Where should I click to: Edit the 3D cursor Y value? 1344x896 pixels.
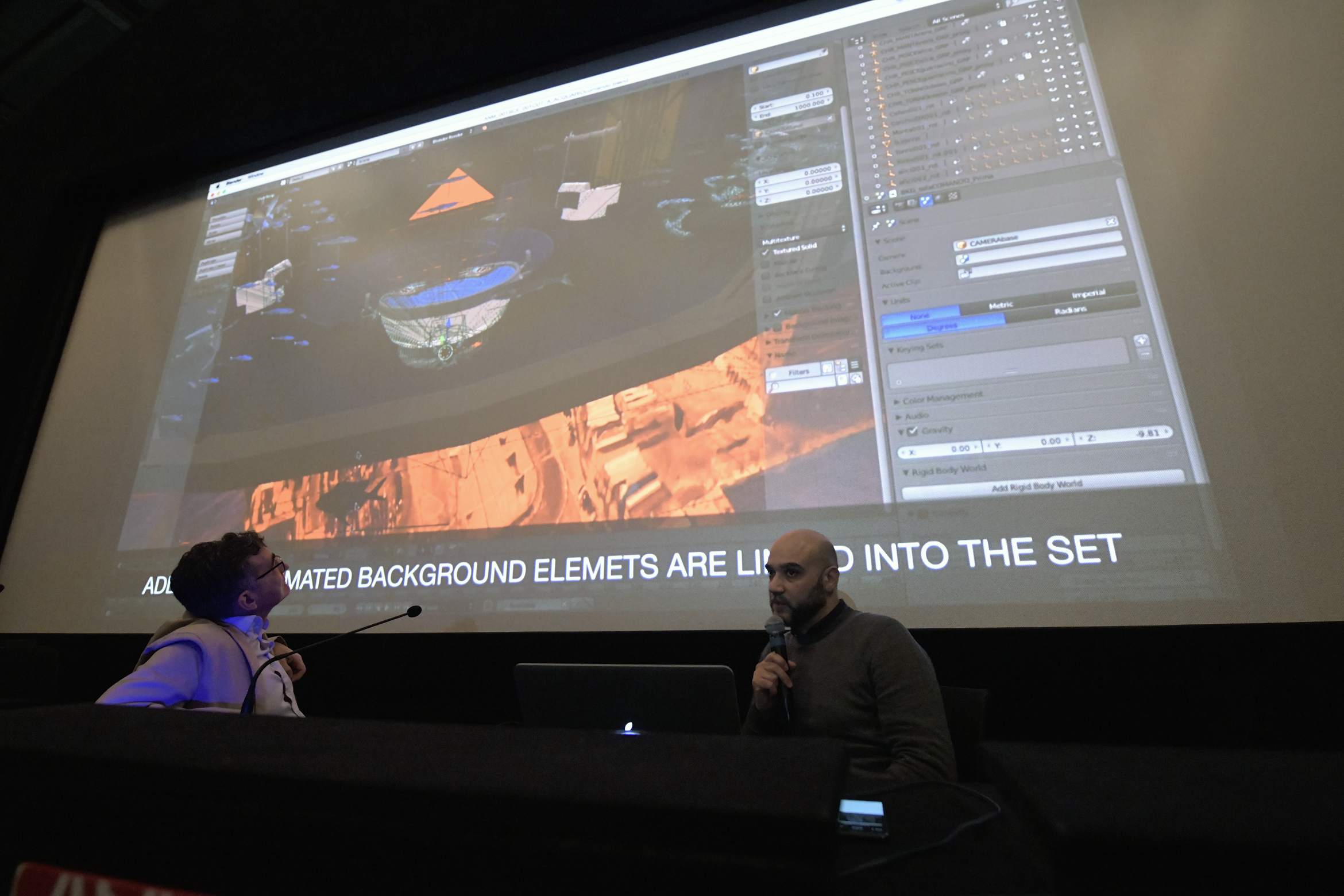click(799, 184)
